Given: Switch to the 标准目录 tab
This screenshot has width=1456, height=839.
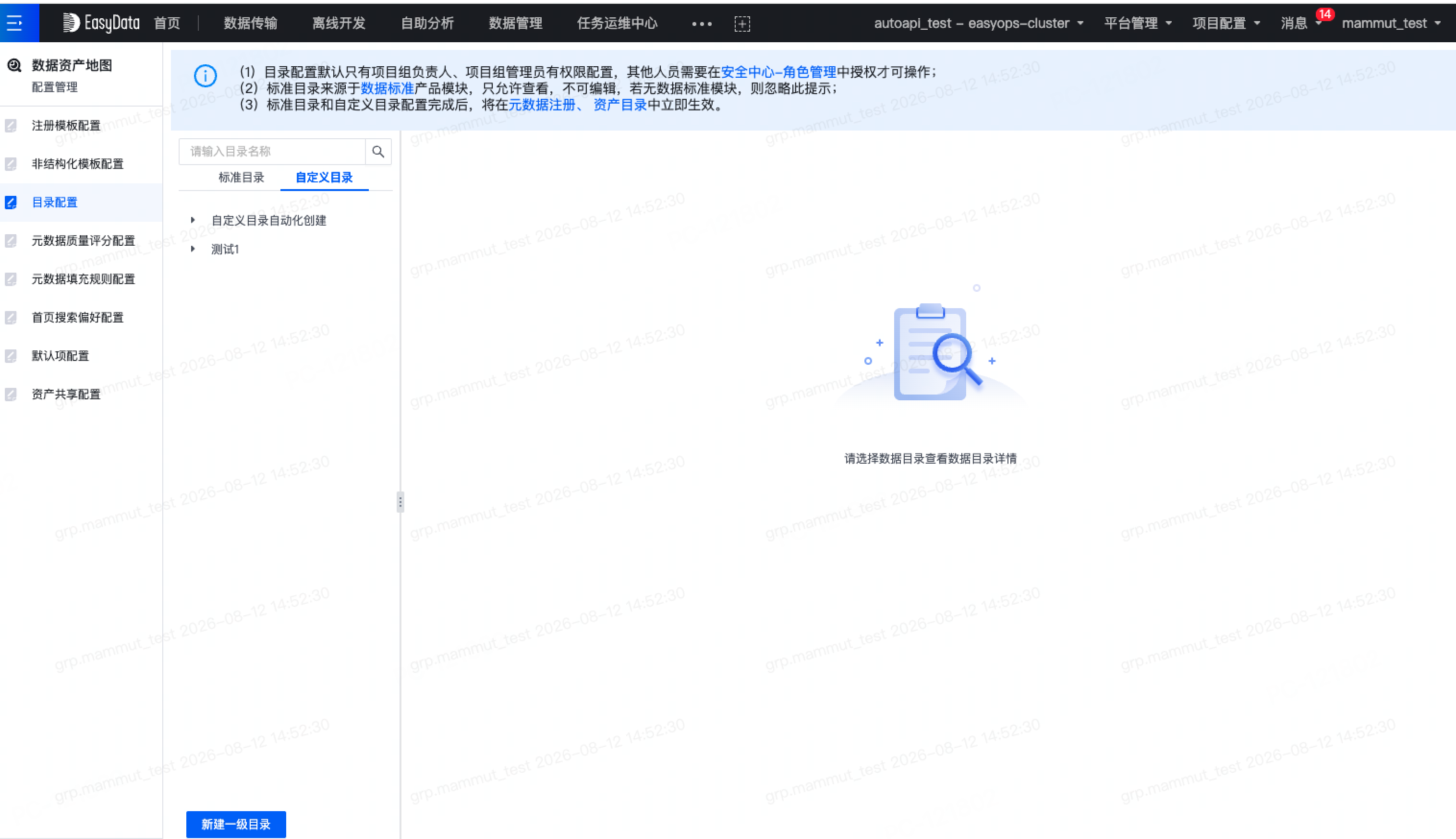Looking at the screenshot, I should click(241, 178).
